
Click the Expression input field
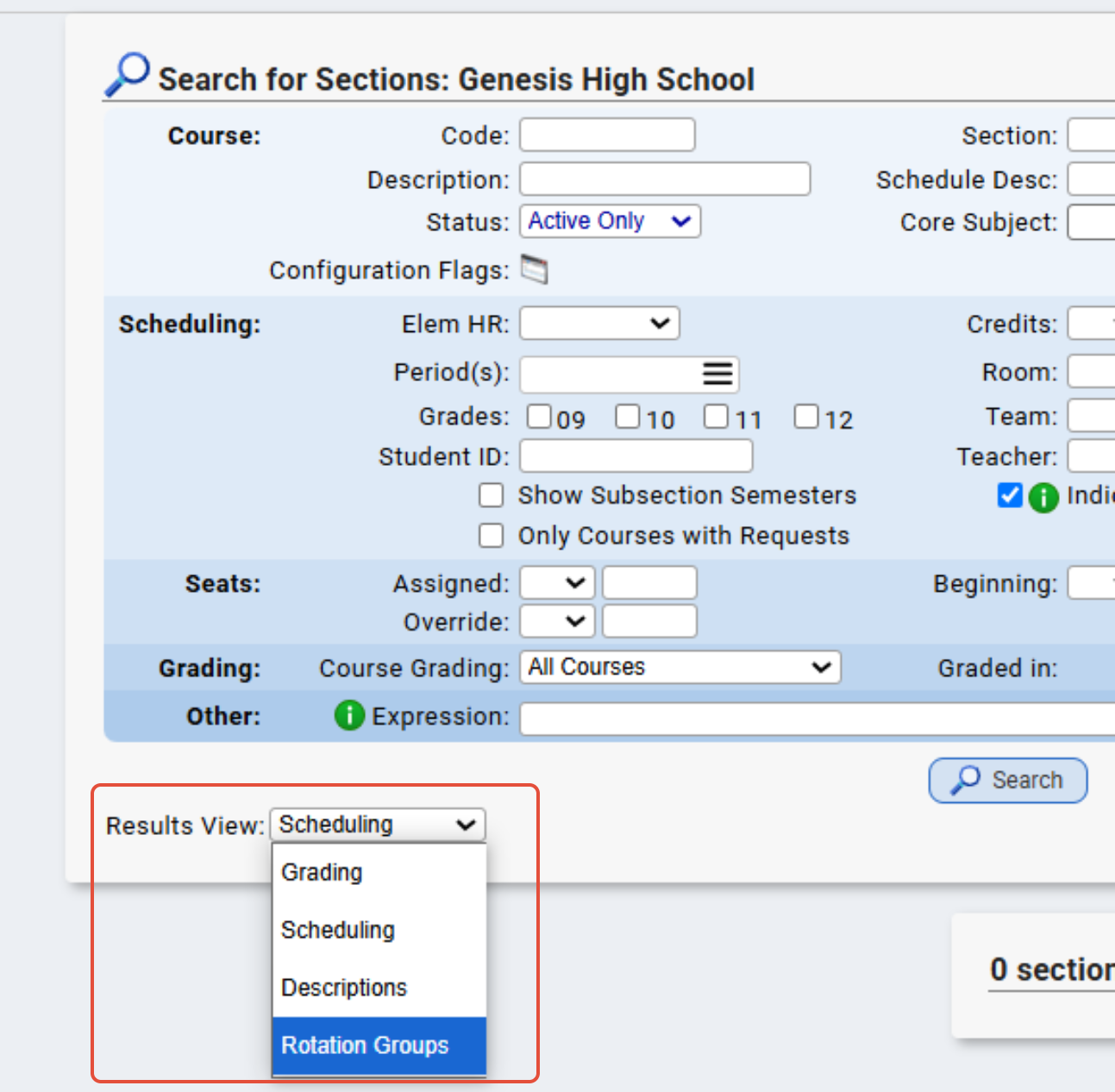coord(817,719)
